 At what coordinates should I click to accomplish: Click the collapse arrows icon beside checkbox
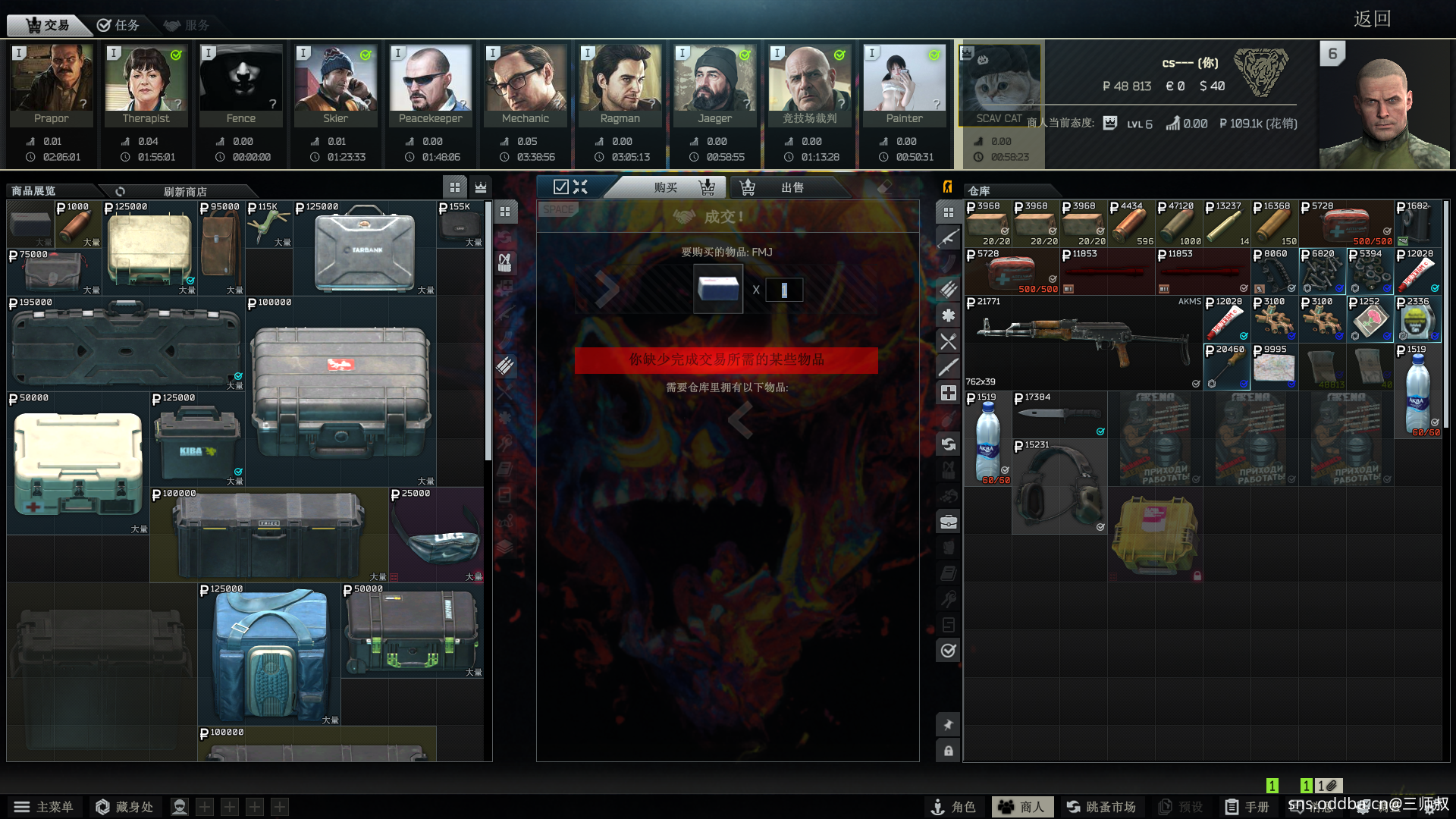point(581,187)
